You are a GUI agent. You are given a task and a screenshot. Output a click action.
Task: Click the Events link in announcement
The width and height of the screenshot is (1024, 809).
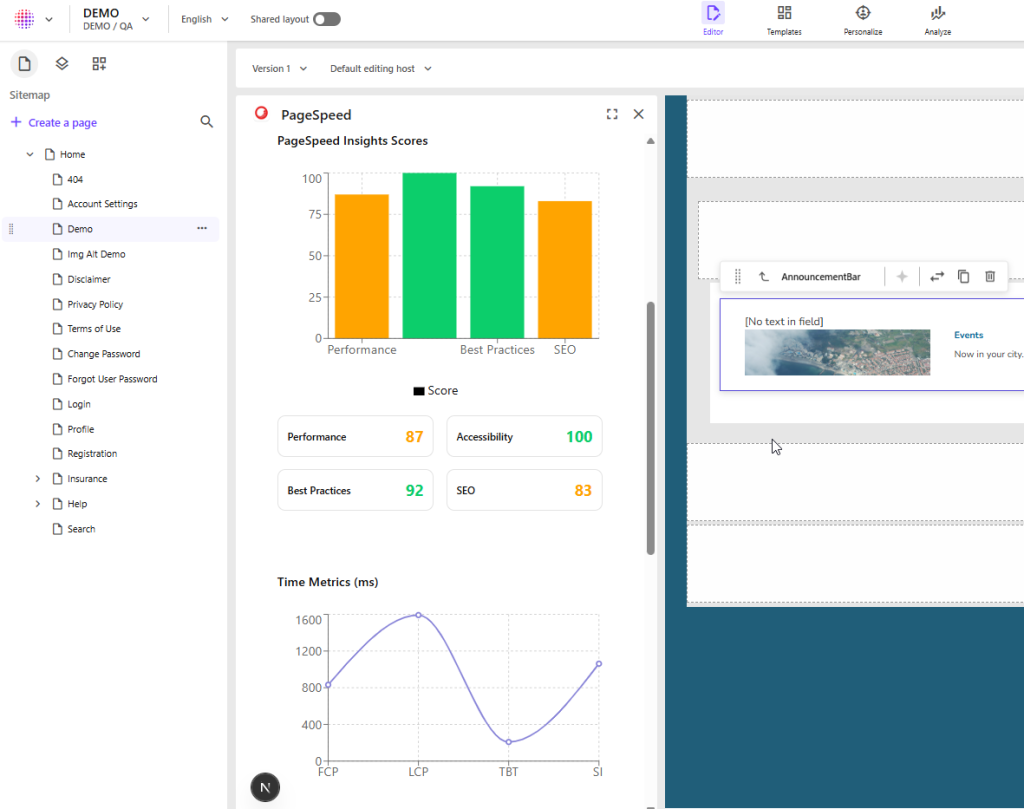click(x=968, y=335)
